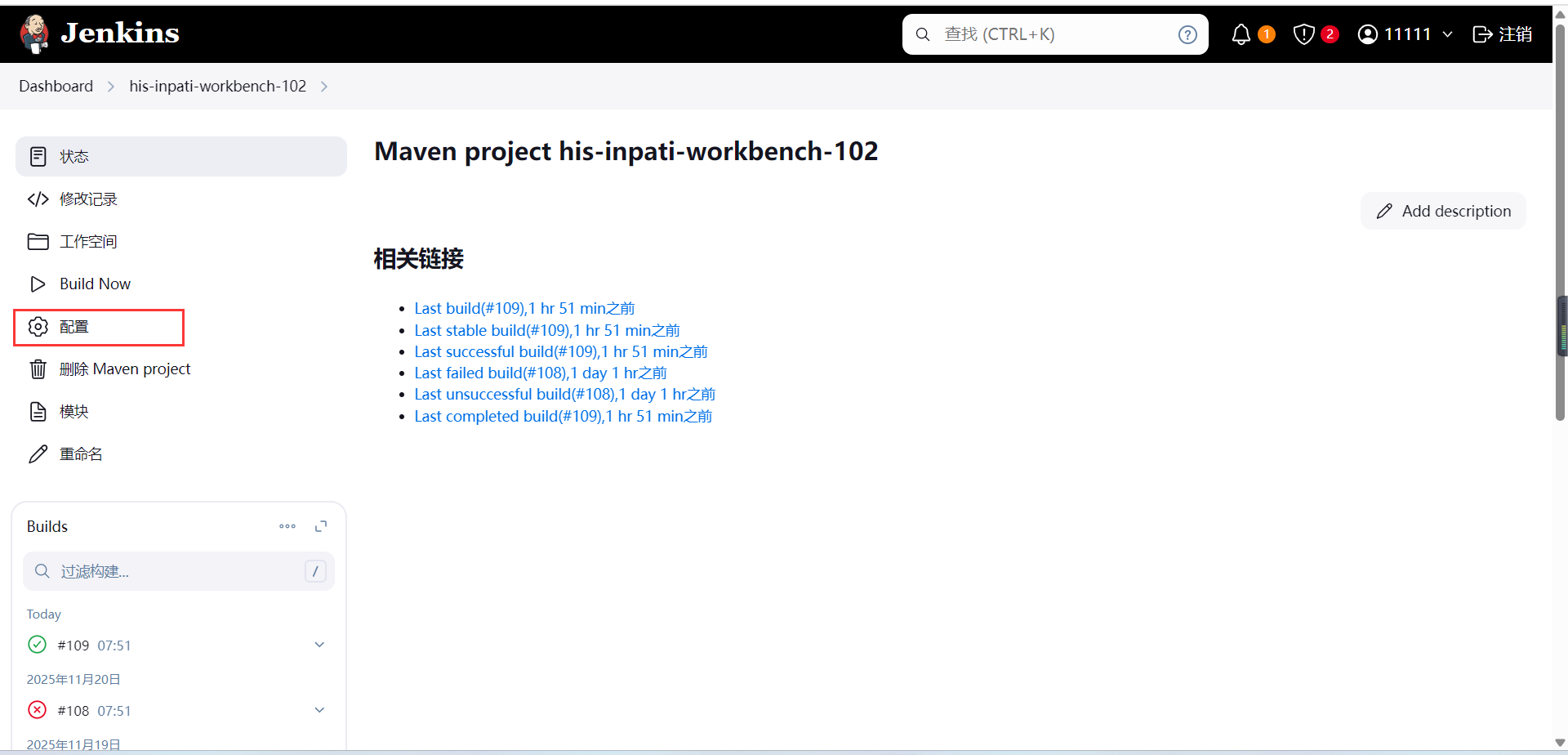
Task: Open the 工作空间 sidebar item
Action: [x=181, y=241]
